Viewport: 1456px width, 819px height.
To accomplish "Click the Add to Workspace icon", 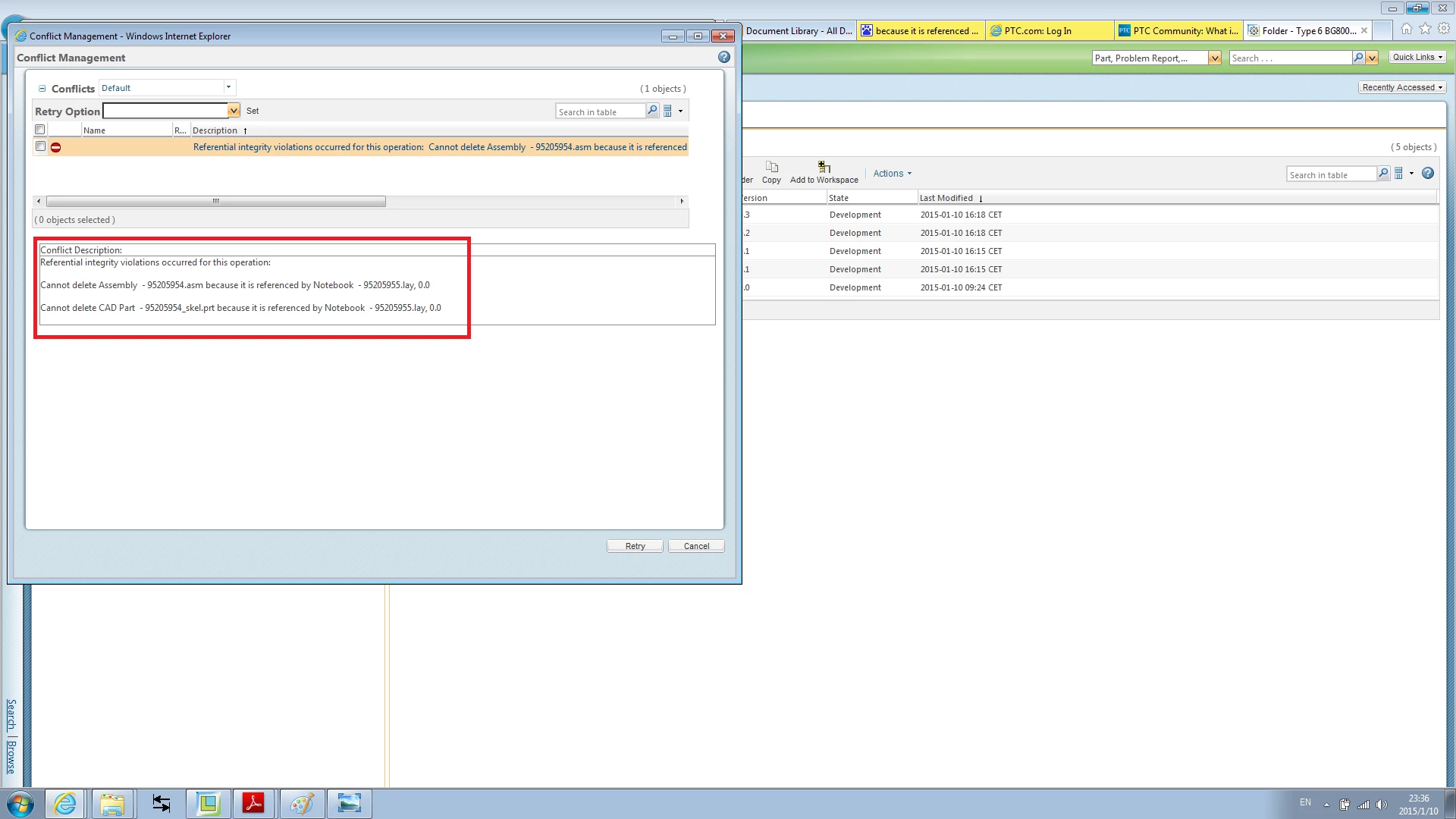I will pyautogui.click(x=824, y=167).
